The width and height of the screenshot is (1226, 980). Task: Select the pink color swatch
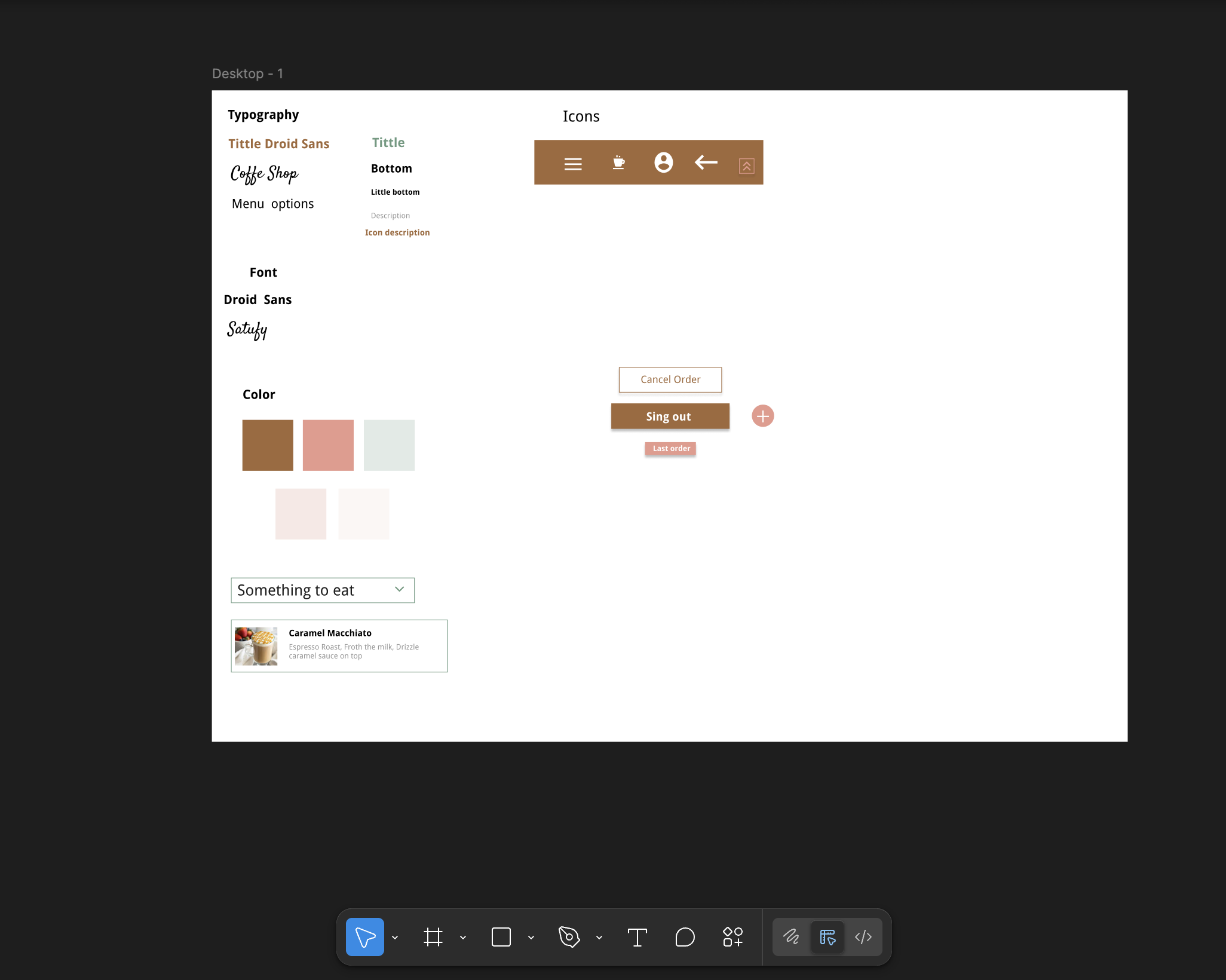coord(328,445)
